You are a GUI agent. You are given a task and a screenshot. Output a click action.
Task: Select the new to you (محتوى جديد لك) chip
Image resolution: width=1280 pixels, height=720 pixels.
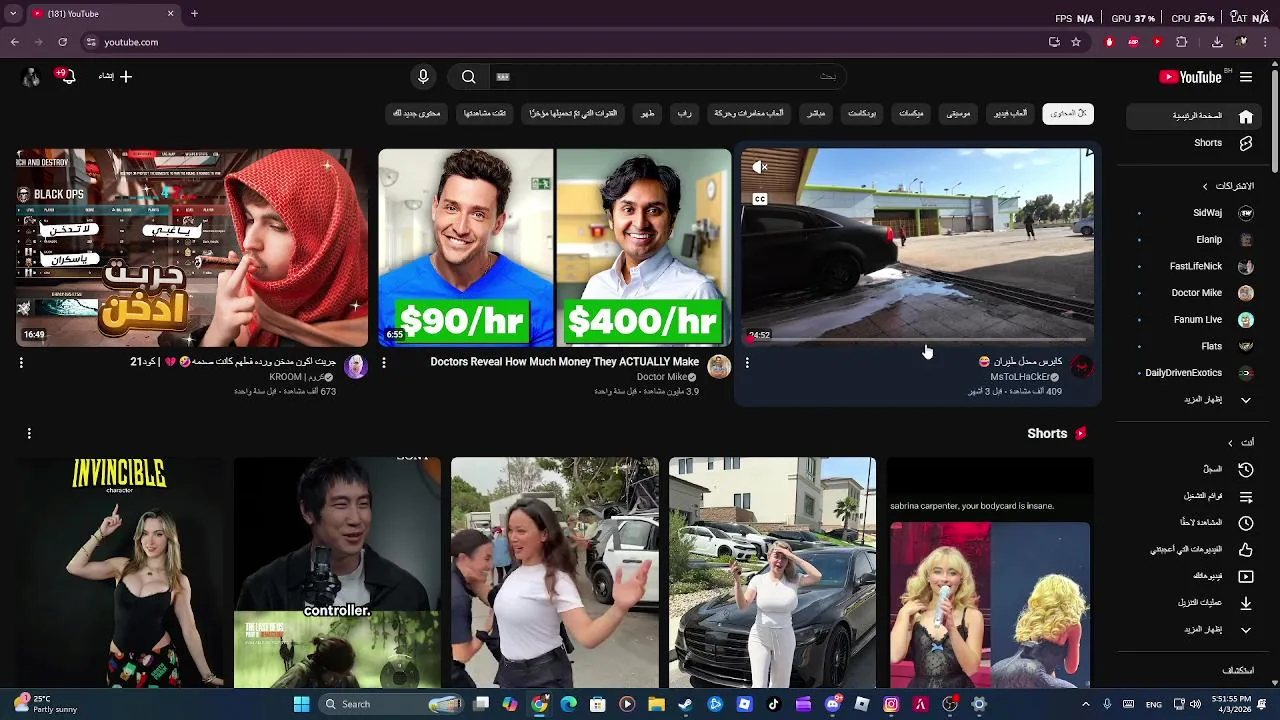click(x=417, y=114)
